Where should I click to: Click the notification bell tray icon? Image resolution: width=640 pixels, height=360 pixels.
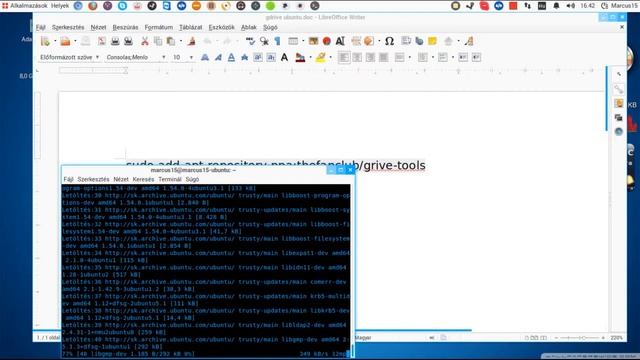click(x=556, y=6)
